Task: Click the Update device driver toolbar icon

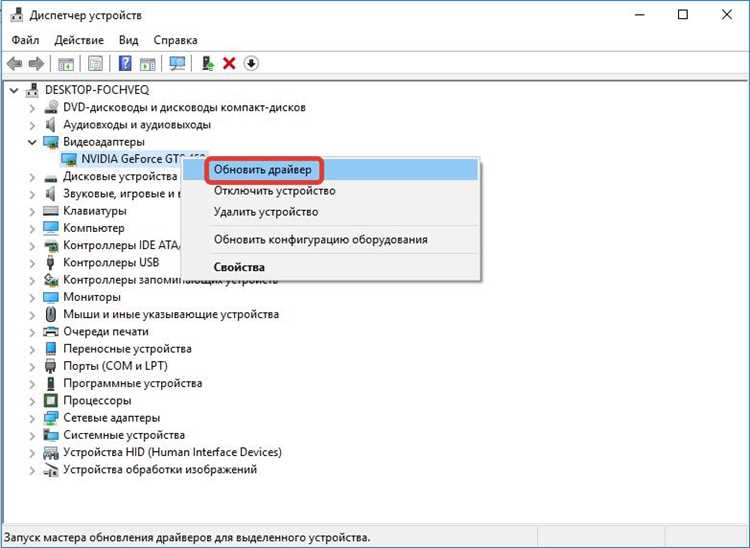Action: [x=208, y=63]
